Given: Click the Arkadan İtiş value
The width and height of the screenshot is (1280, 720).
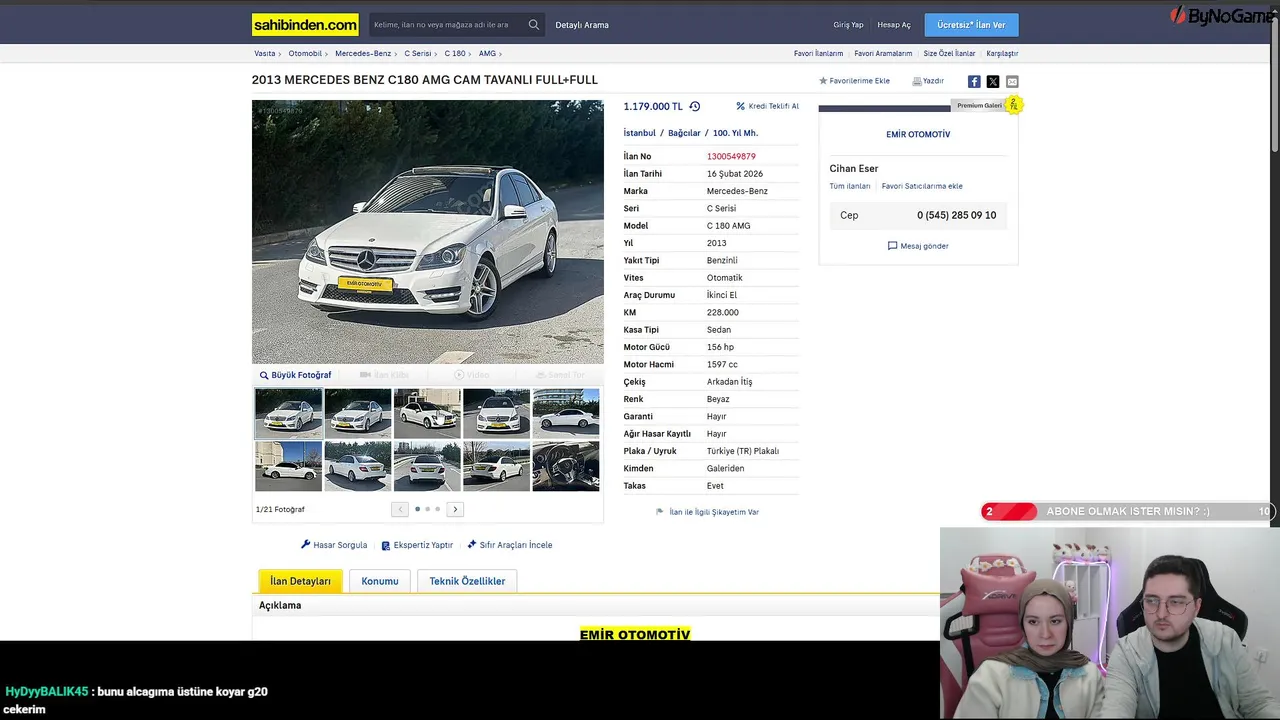Looking at the screenshot, I should [x=729, y=382].
